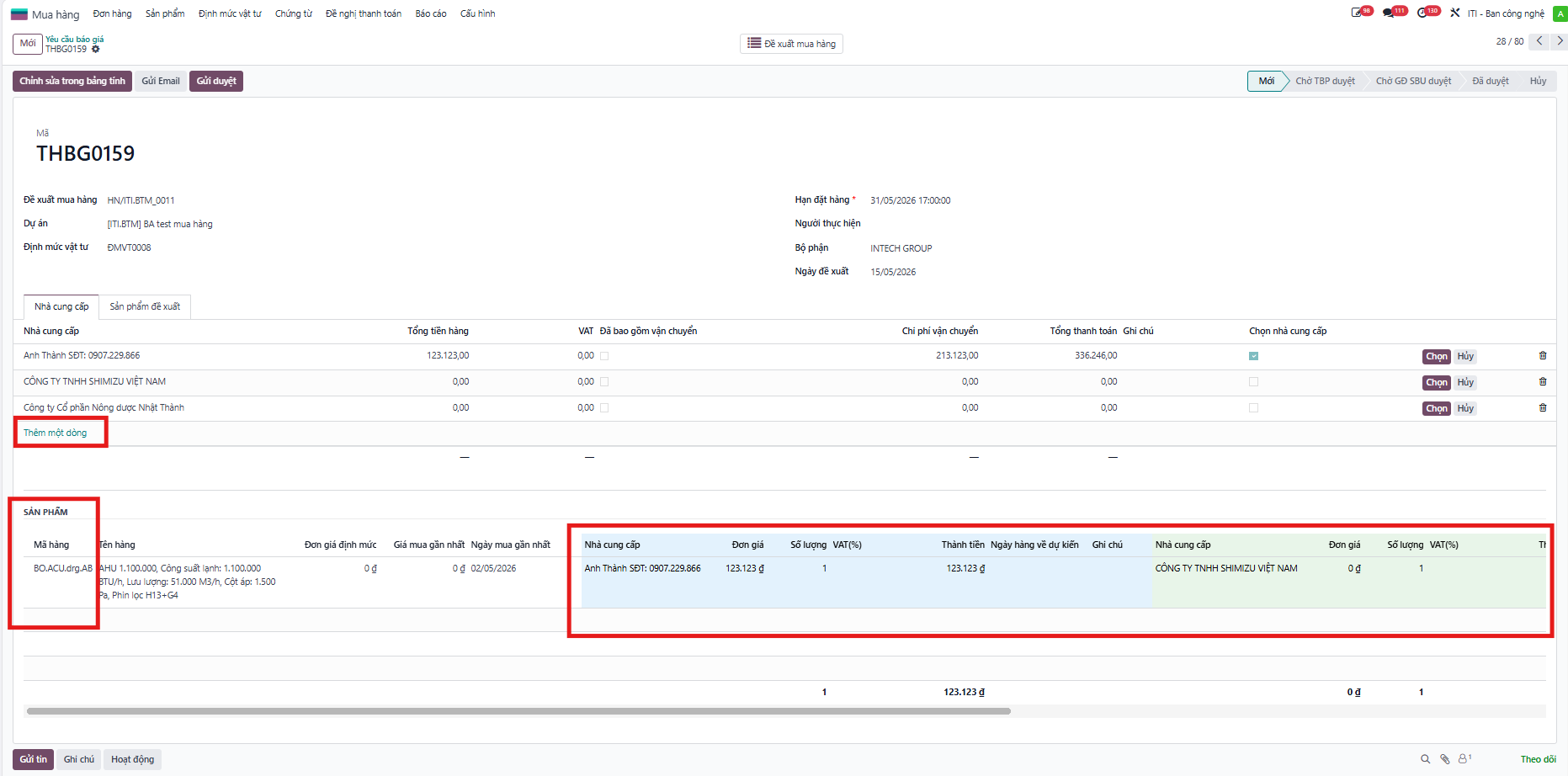Viewport: 1568px width, 776px height.
Task: Open the gear actions menu beside THBG0159
Action: pyautogui.click(x=95, y=50)
